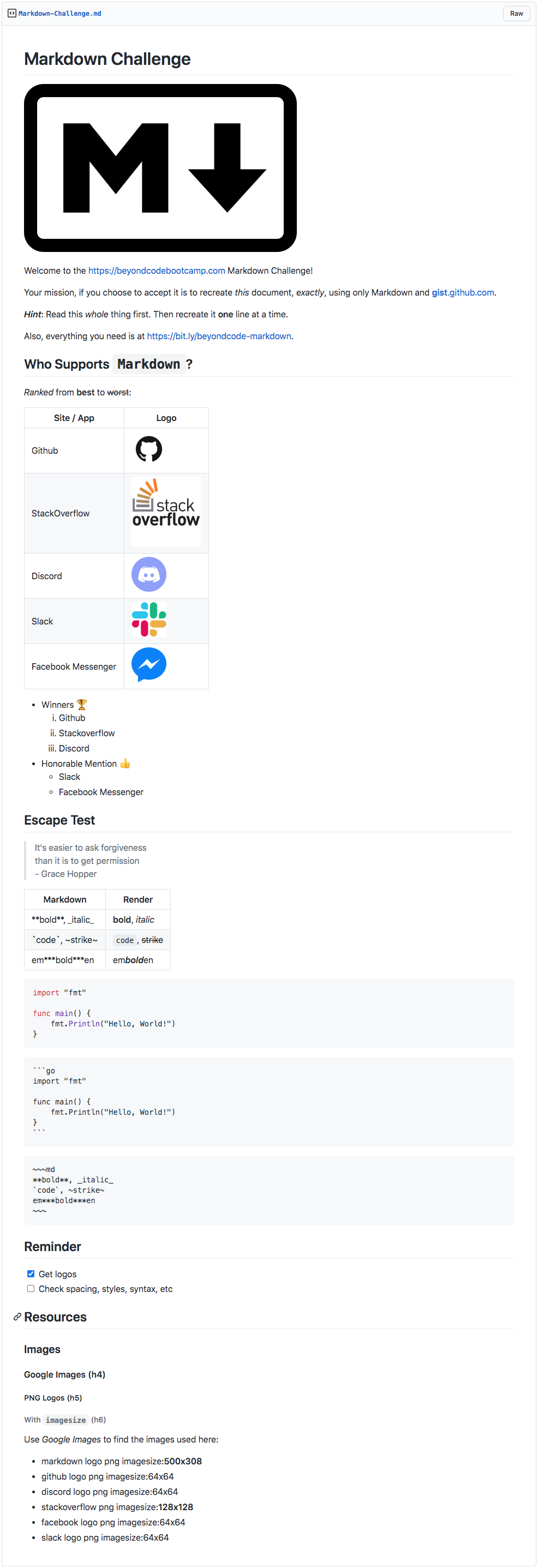Open the https://beyondcodebootcamp.com link
The height and width of the screenshot is (1568, 538).
[156, 271]
